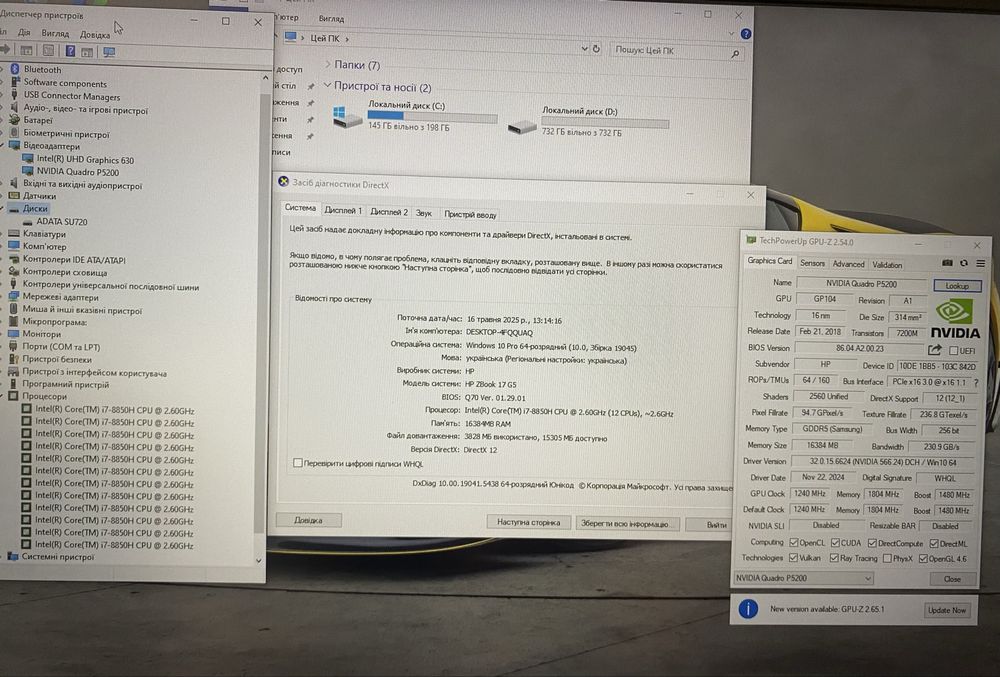Screen dimensions: 1000x677
Task: Click the NVIDIA logo in GPU-Z
Action: tap(955, 317)
